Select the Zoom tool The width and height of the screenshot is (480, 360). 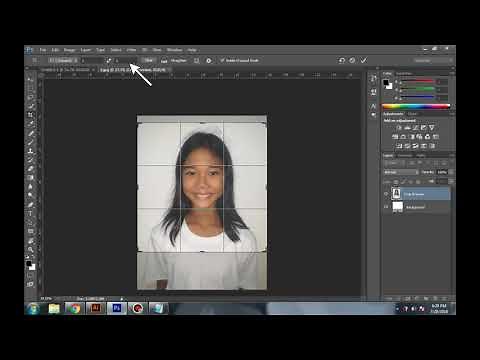click(x=30, y=249)
